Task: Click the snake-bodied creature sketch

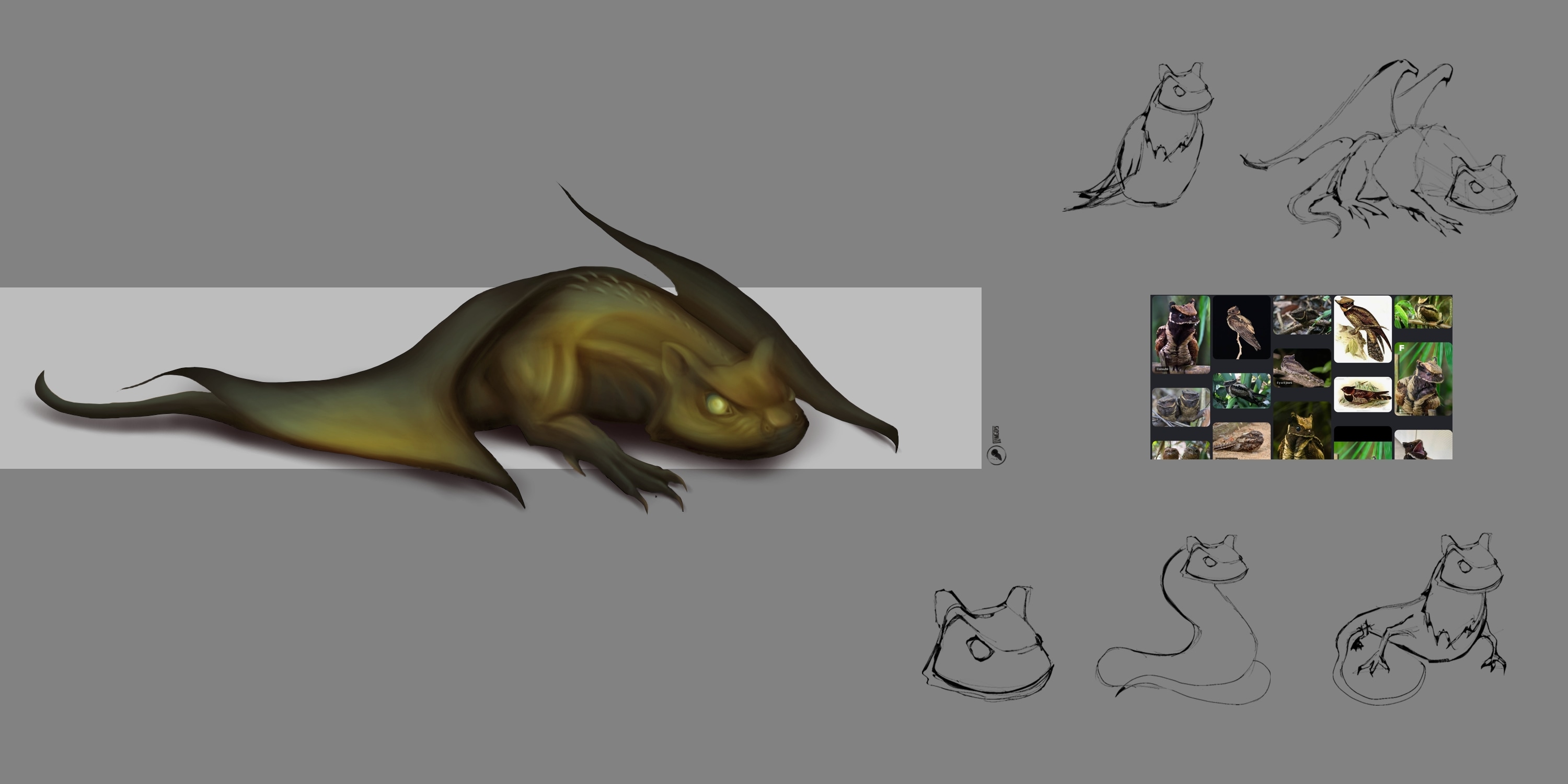Action: click(1183, 620)
